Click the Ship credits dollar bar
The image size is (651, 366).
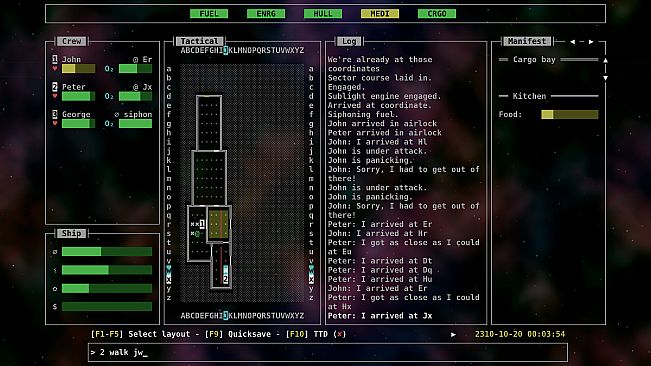click(107, 306)
